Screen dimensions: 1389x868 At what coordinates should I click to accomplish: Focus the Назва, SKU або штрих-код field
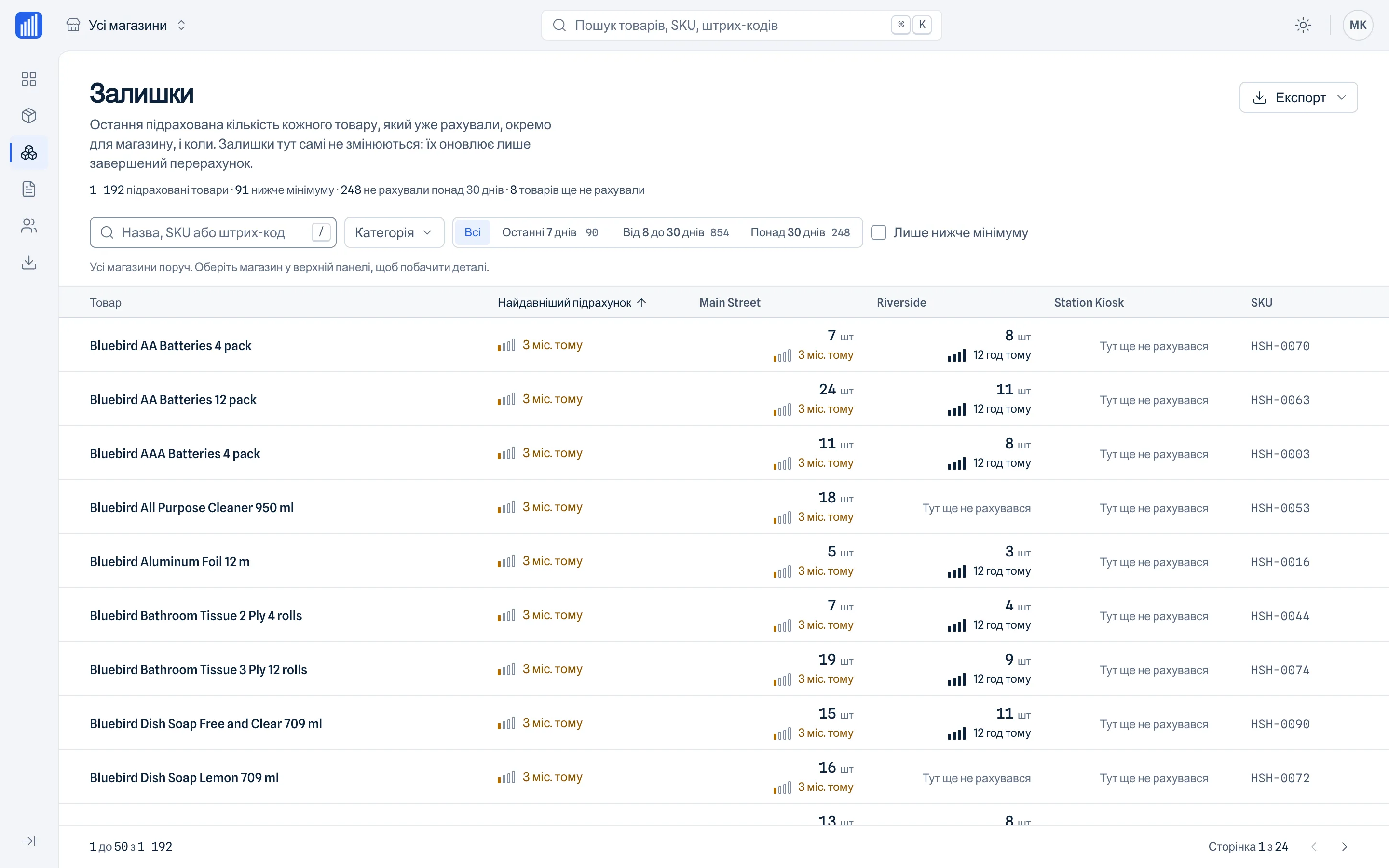pos(213,232)
